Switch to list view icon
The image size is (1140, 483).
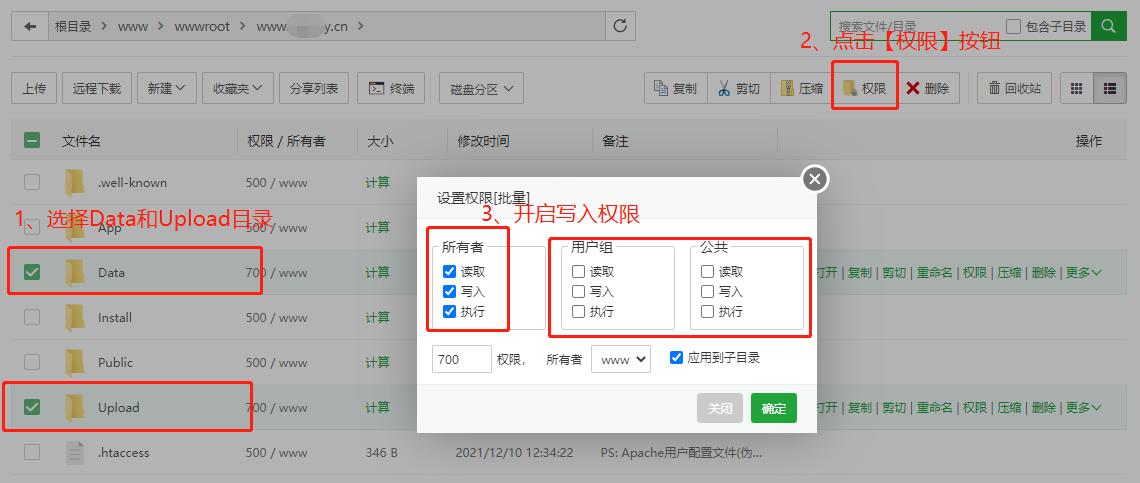coord(1109,88)
